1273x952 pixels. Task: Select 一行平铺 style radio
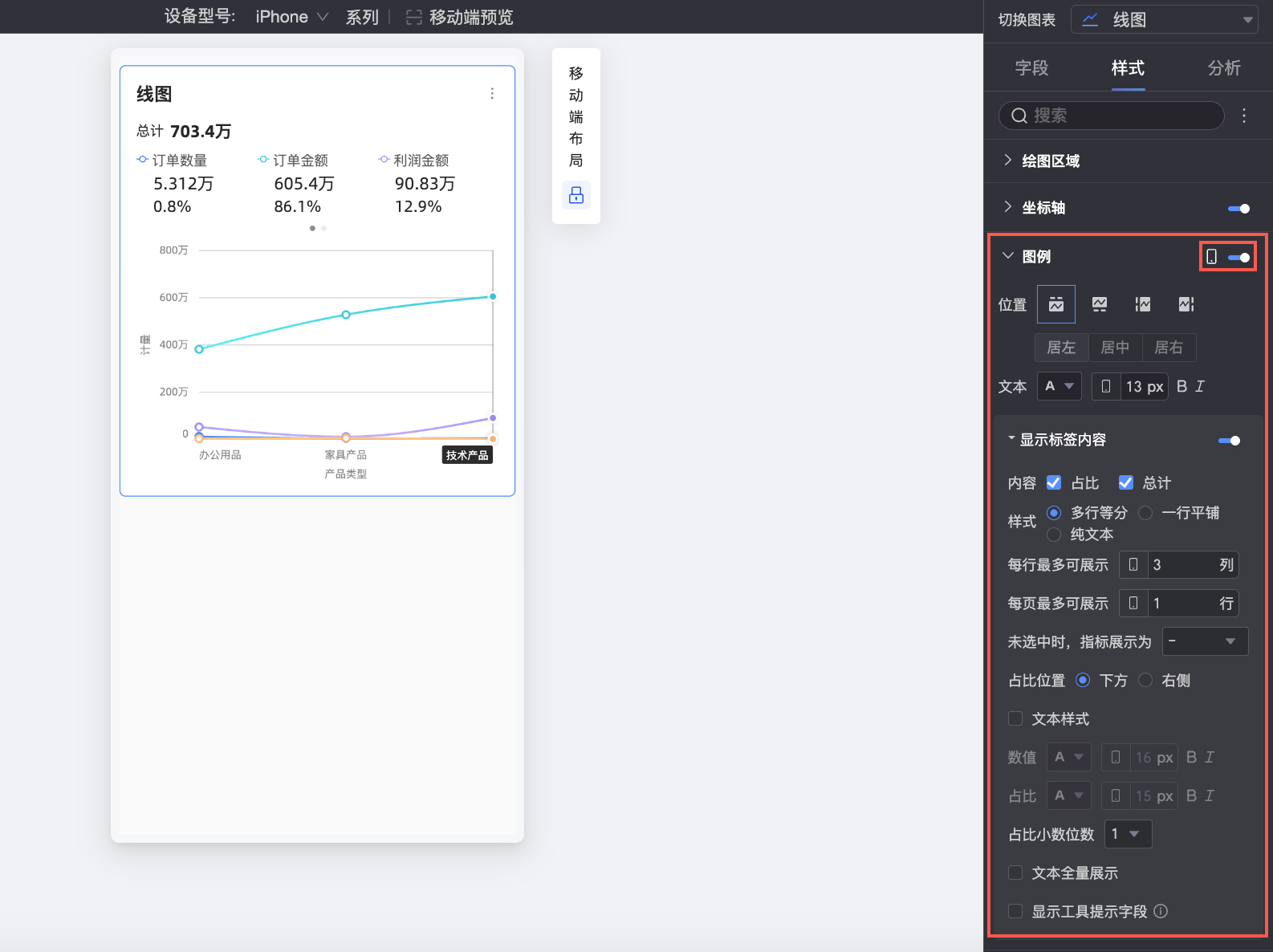point(1145,513)
